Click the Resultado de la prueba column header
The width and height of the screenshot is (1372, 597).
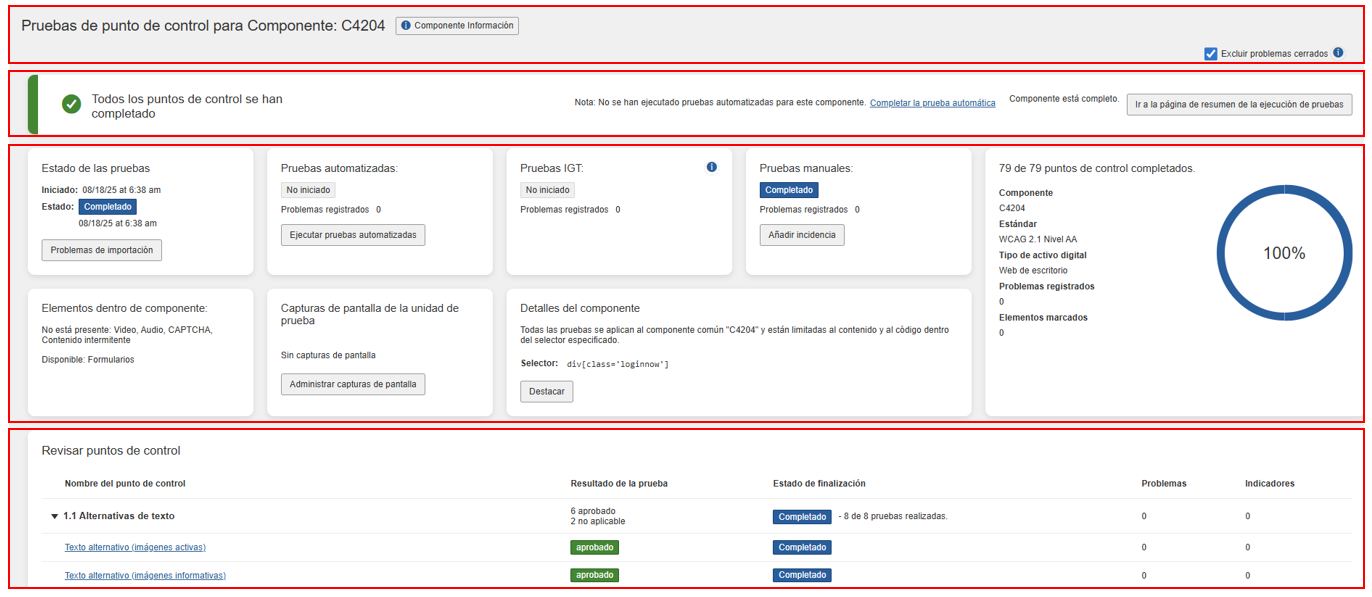pyautogui.click(x=618, y=484)
